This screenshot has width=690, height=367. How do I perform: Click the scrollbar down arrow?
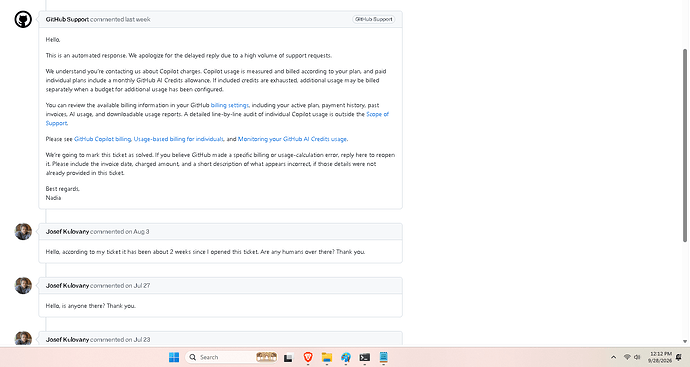pyautogui.click(x=685, y=341)
